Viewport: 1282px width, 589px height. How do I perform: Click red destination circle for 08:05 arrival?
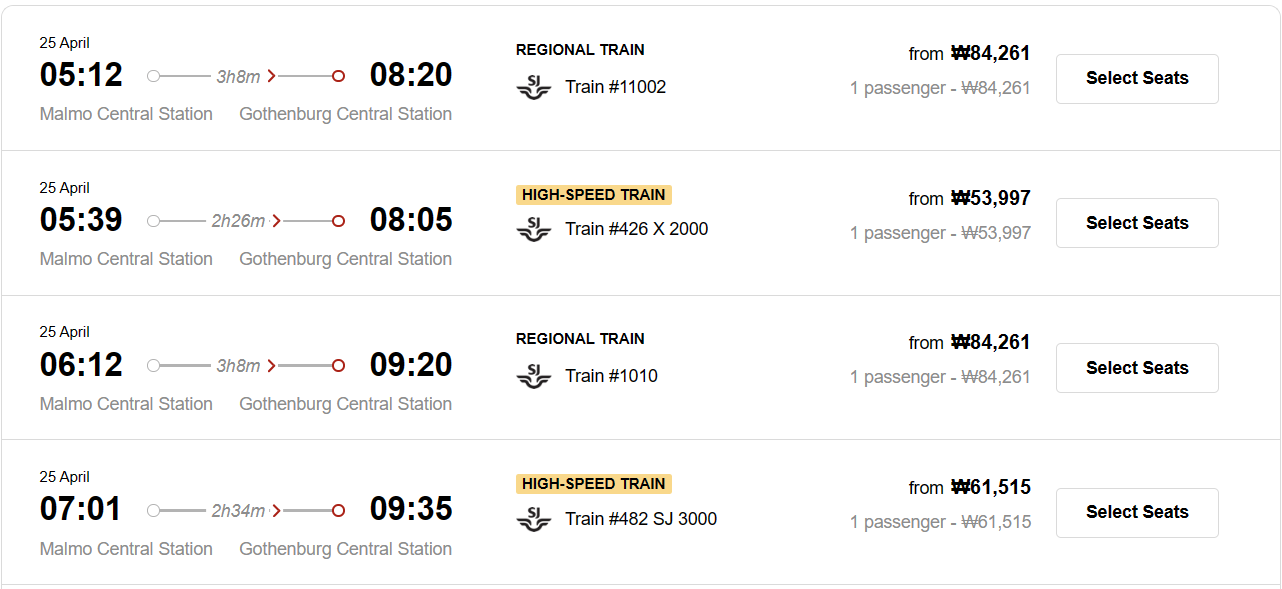tap(338, 221)
